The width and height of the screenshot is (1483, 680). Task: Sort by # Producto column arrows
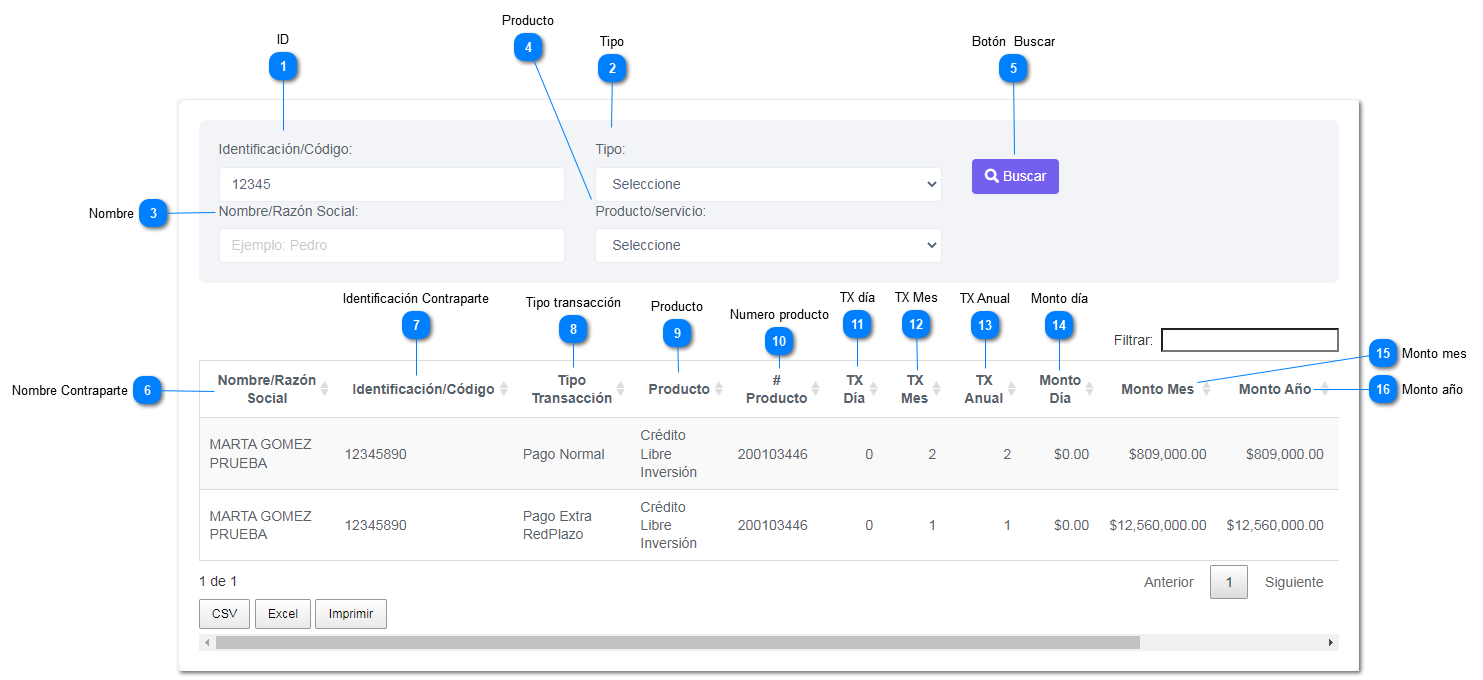(816, 389)
